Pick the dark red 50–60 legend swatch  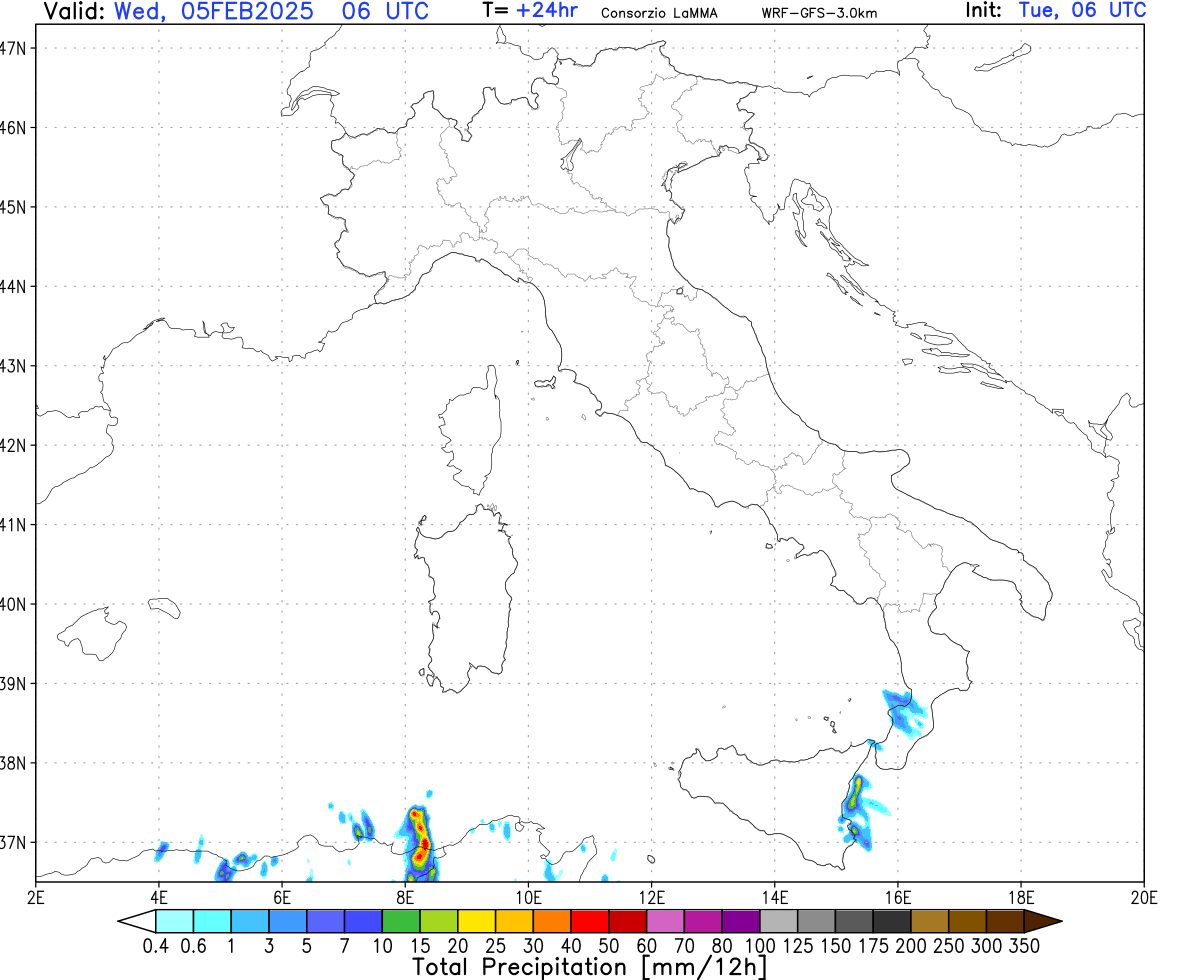[x=628, y=921]
